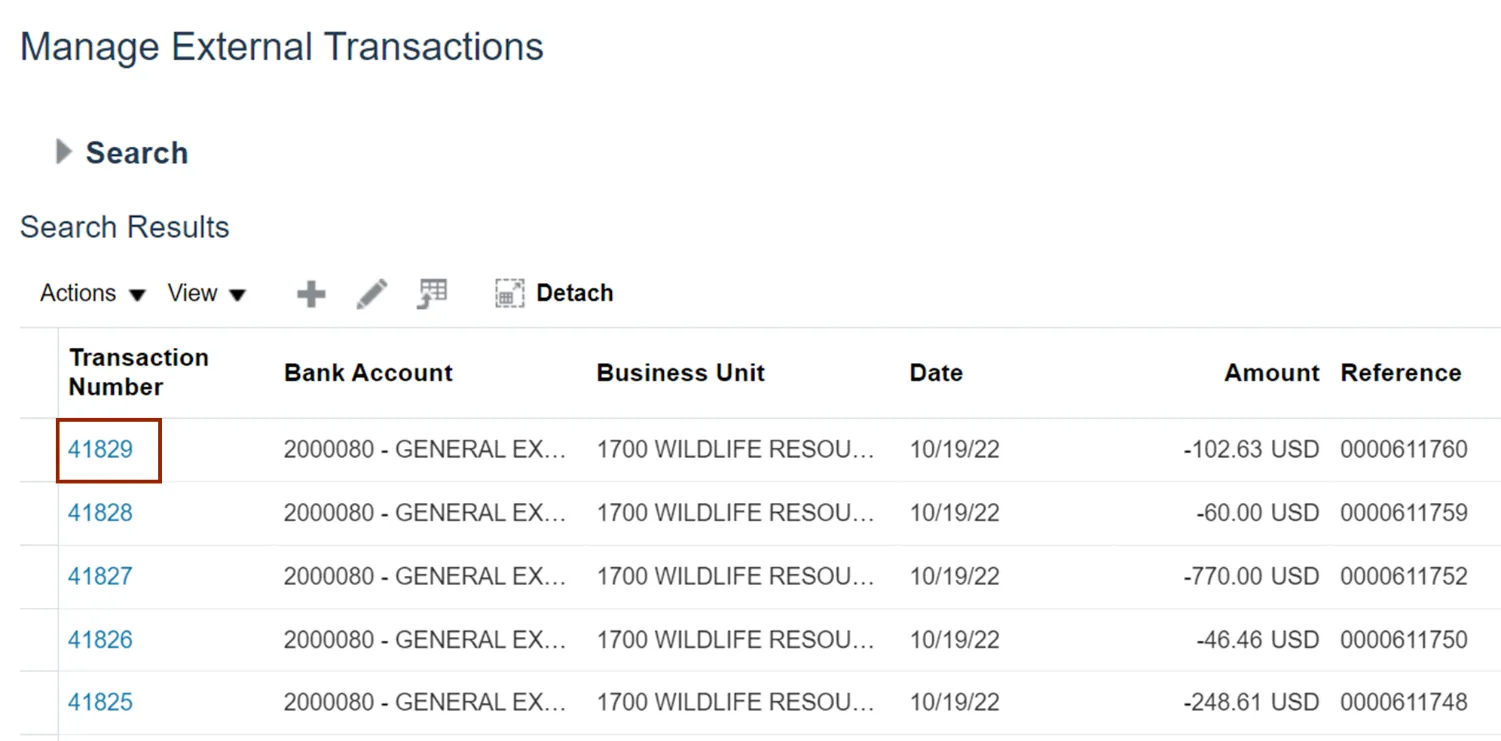
Task: Click the Amount column header
Action: [x=1271, y=373]
